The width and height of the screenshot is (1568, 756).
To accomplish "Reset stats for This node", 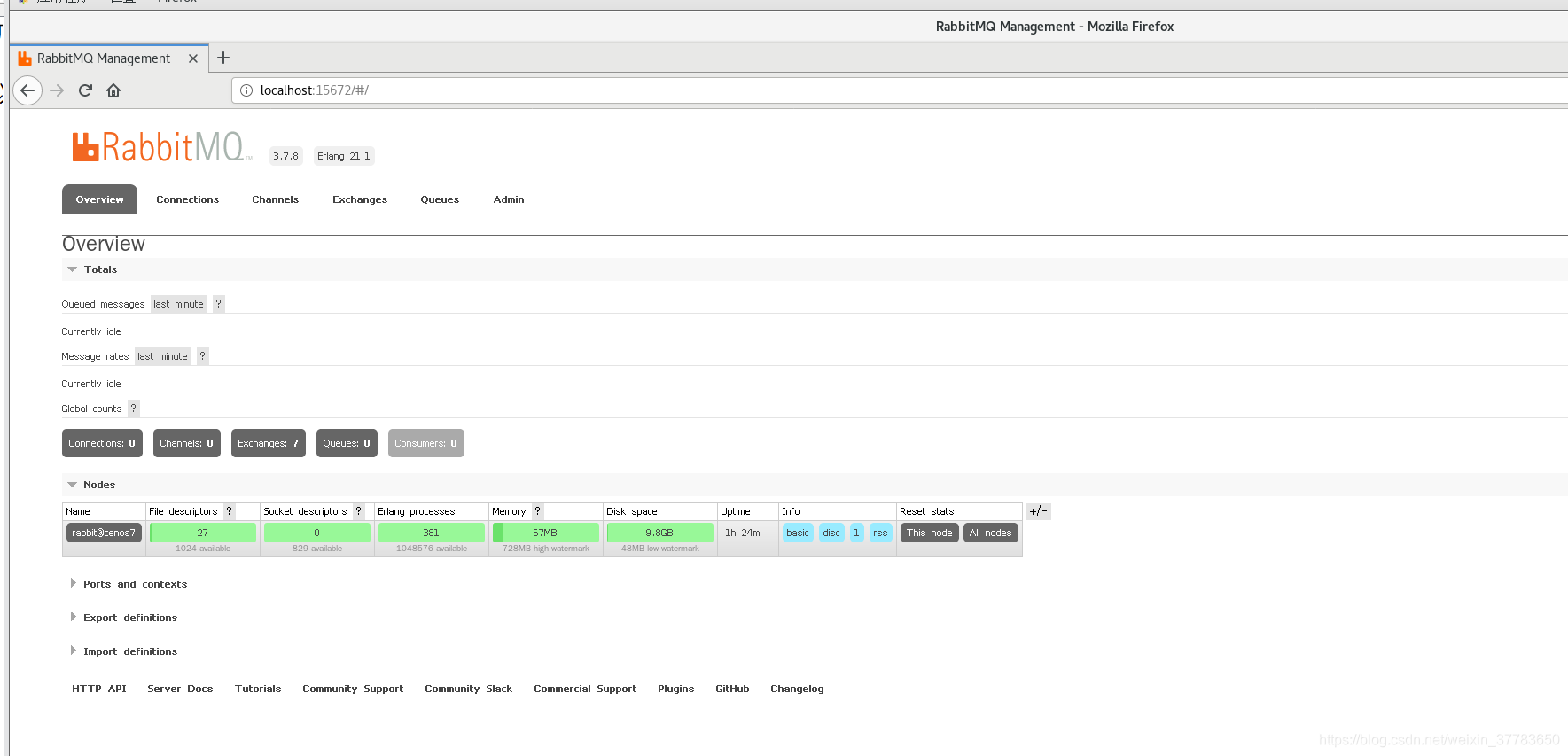I will click(930, 533).
